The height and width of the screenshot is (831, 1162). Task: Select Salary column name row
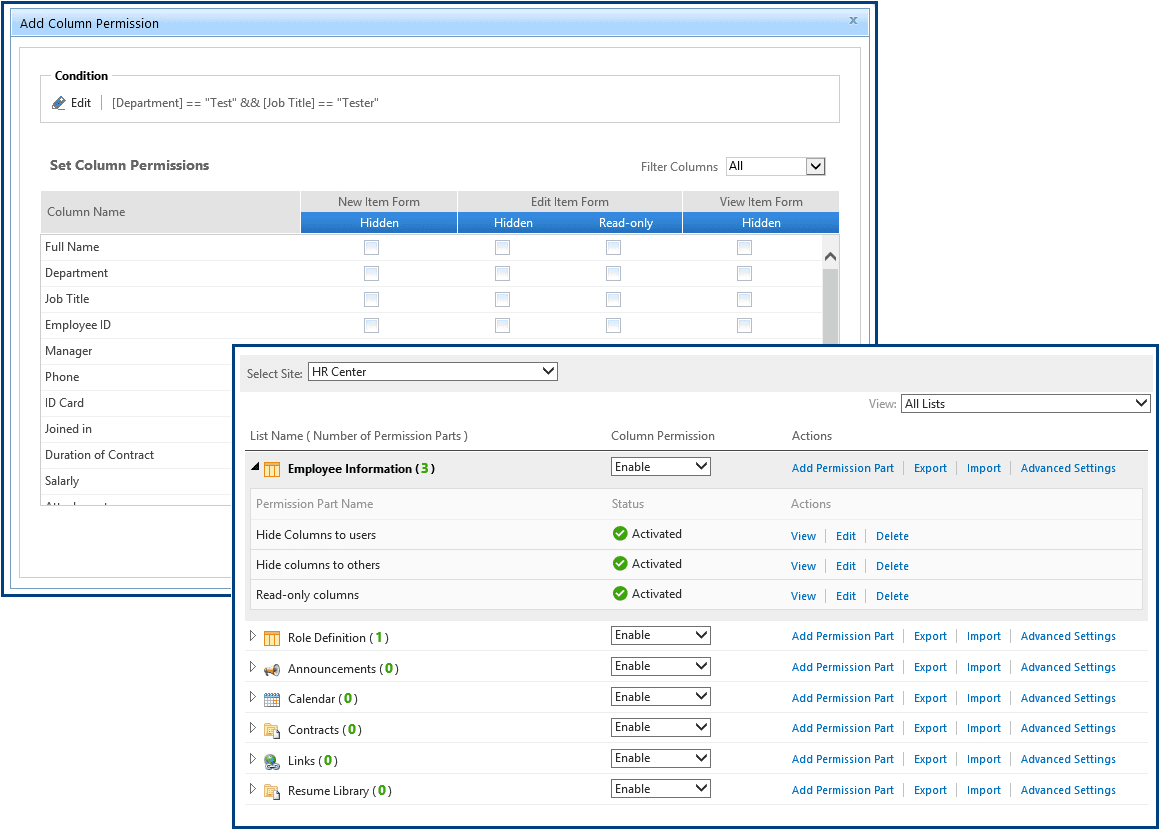pyautogui.click(x=136, y=481)
